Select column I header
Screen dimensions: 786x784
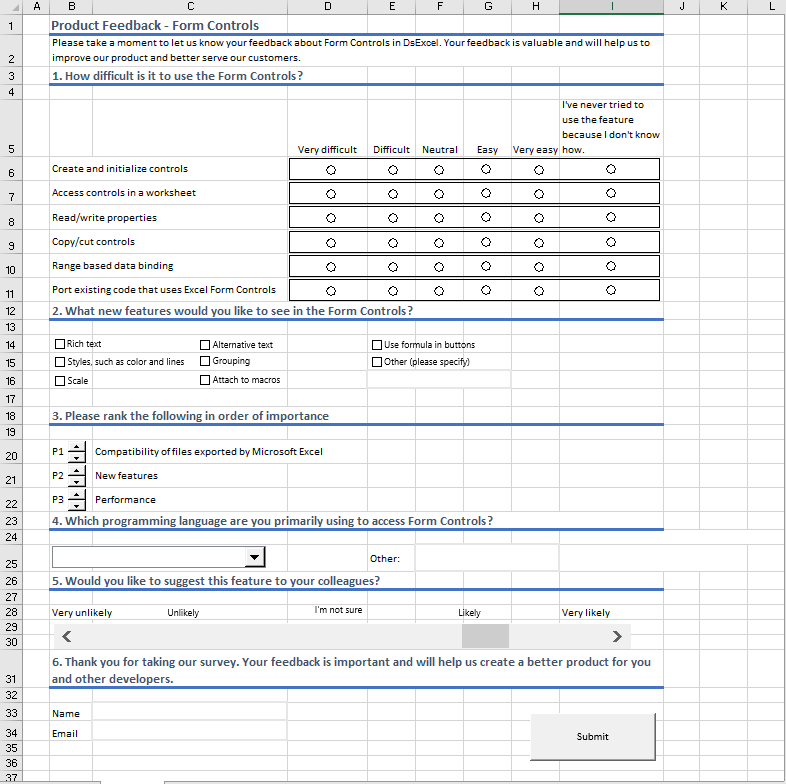pyautogui.click(x=612, y=7)
